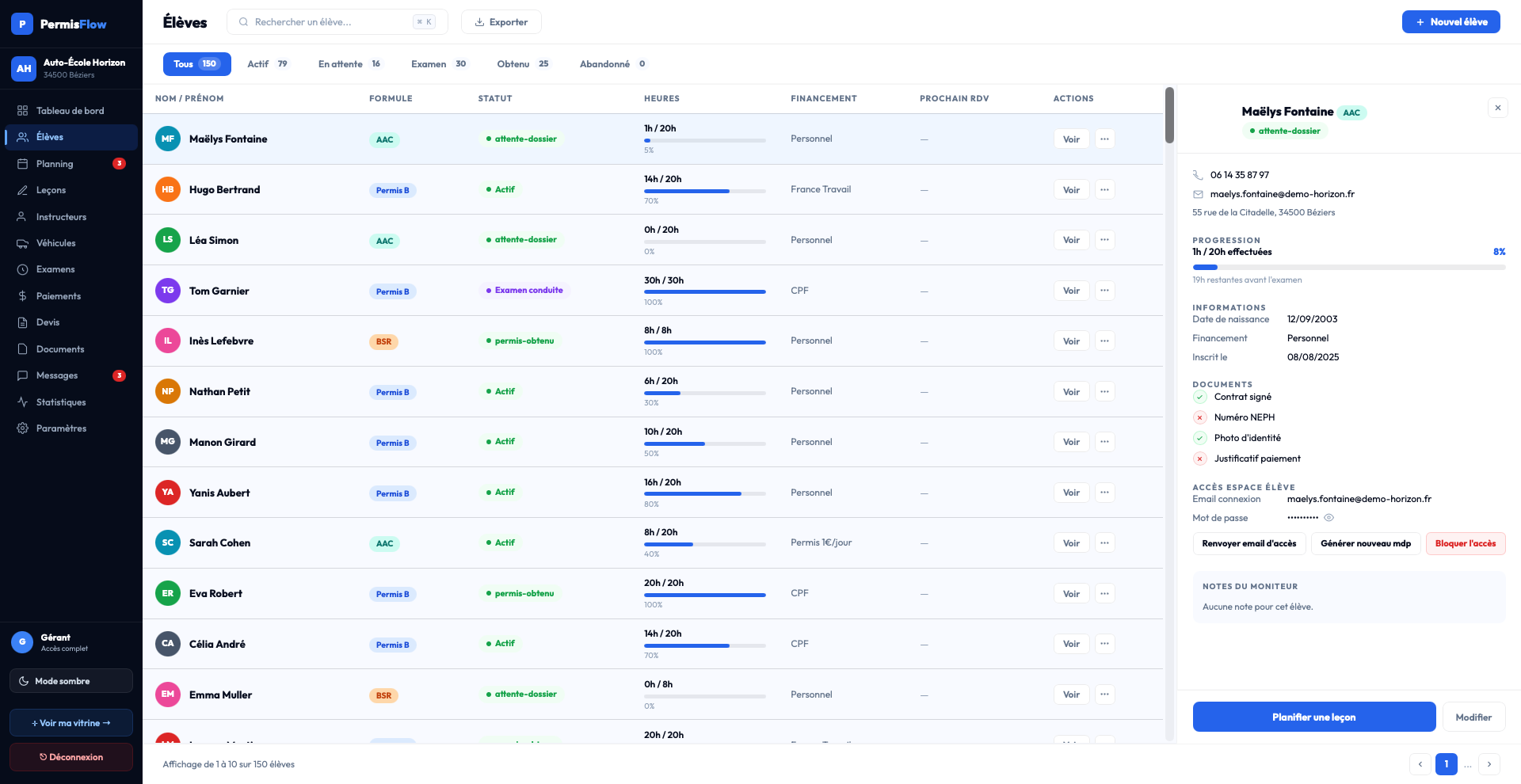
Task: Click the phone icon in detail panel
Action: click(x=1198, y=175)
